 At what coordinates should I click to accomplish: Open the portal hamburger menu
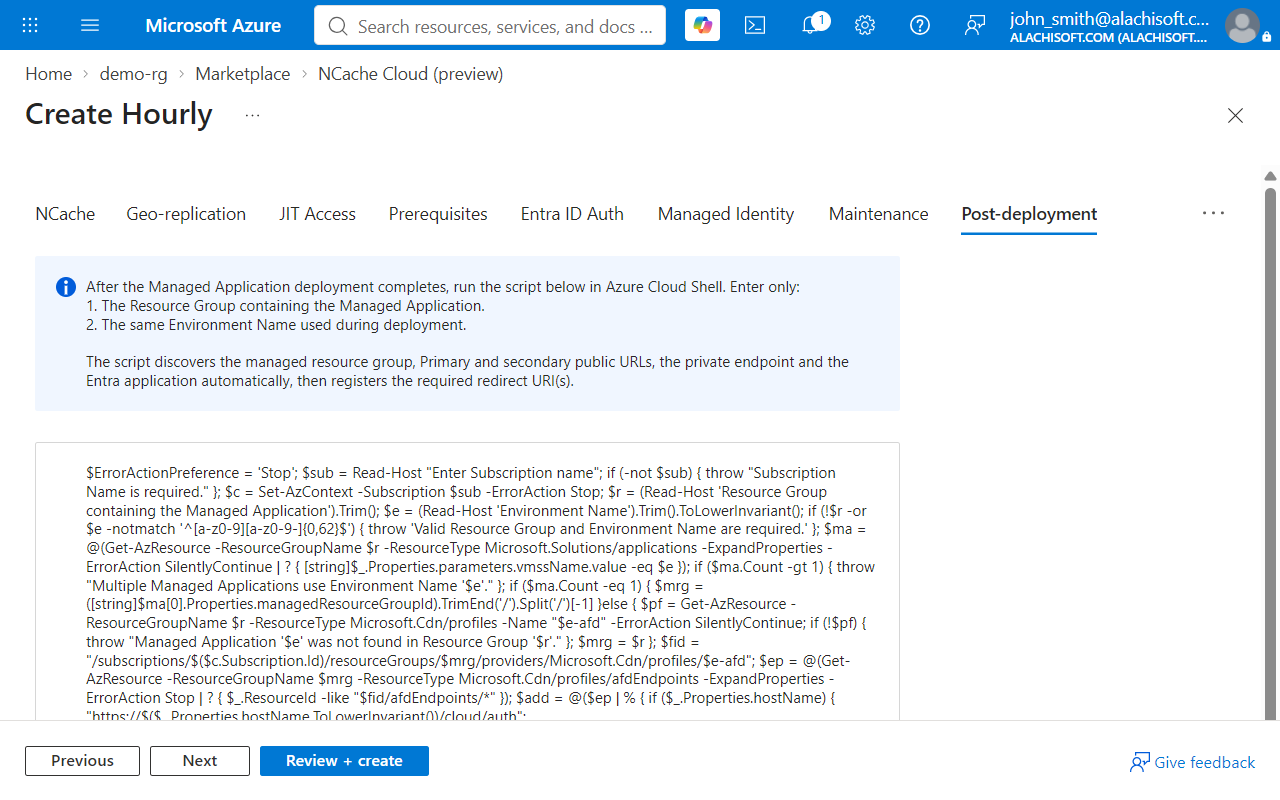click(90, 25)
